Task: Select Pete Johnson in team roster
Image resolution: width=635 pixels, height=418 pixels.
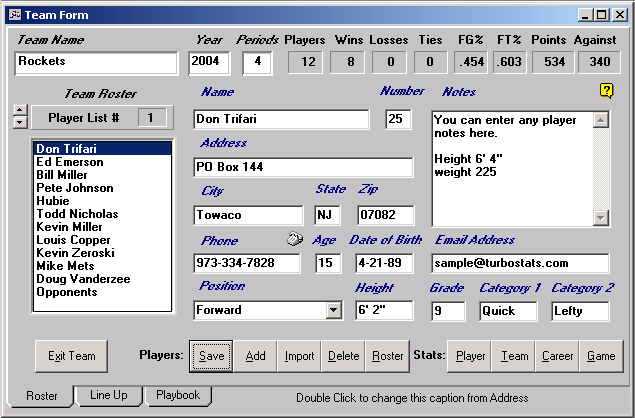Action: pyautogui.click(x=102, y=188)
